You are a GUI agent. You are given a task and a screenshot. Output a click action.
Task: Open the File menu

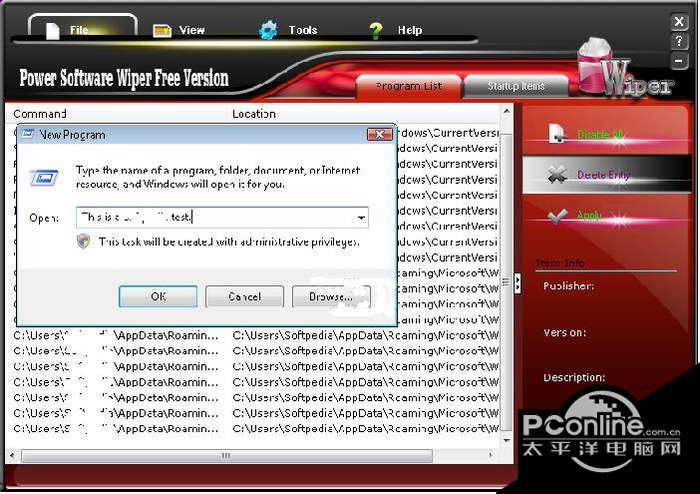coord(83,29)
